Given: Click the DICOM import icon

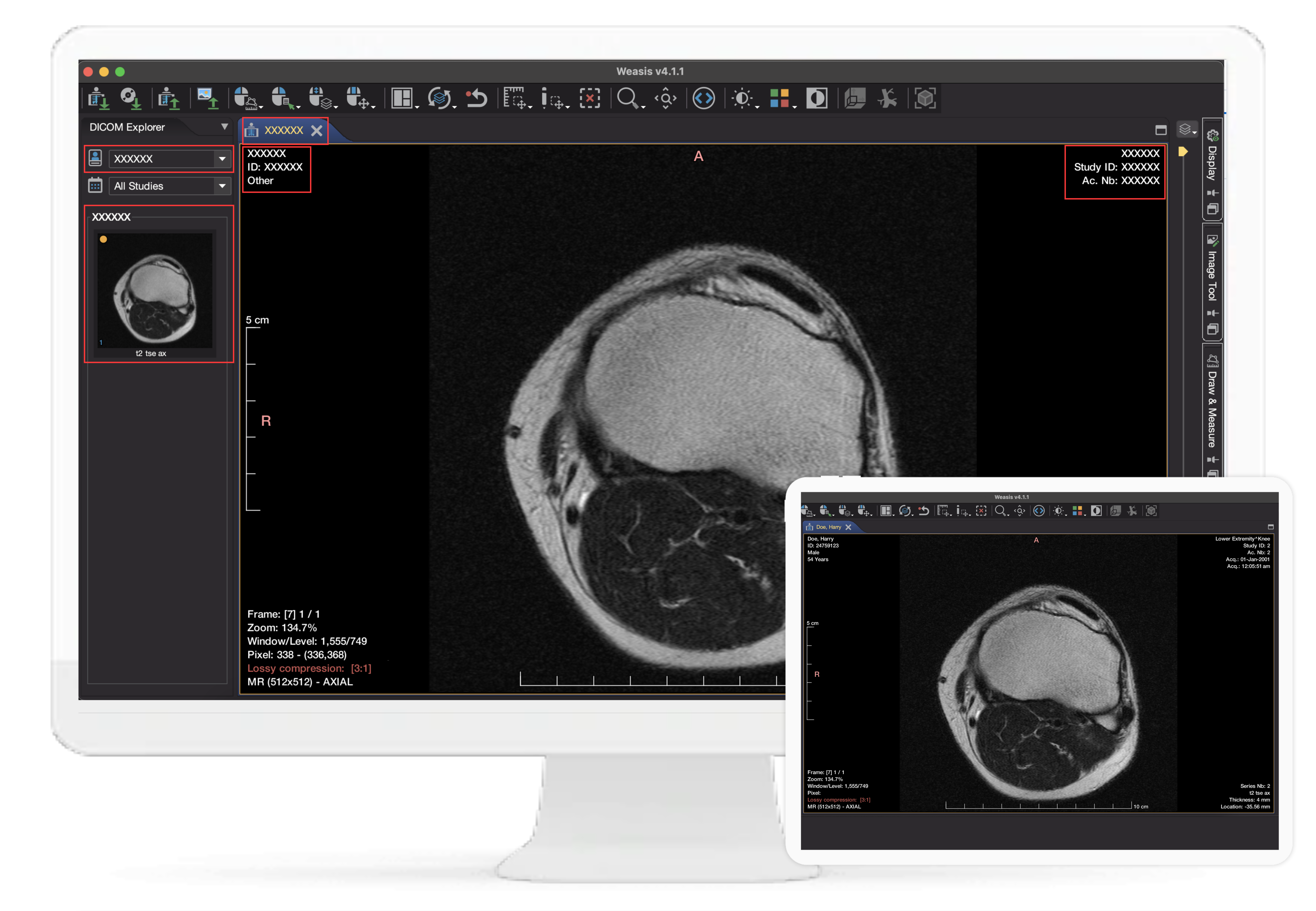Looking at the screenshot, I should (98, 99).
